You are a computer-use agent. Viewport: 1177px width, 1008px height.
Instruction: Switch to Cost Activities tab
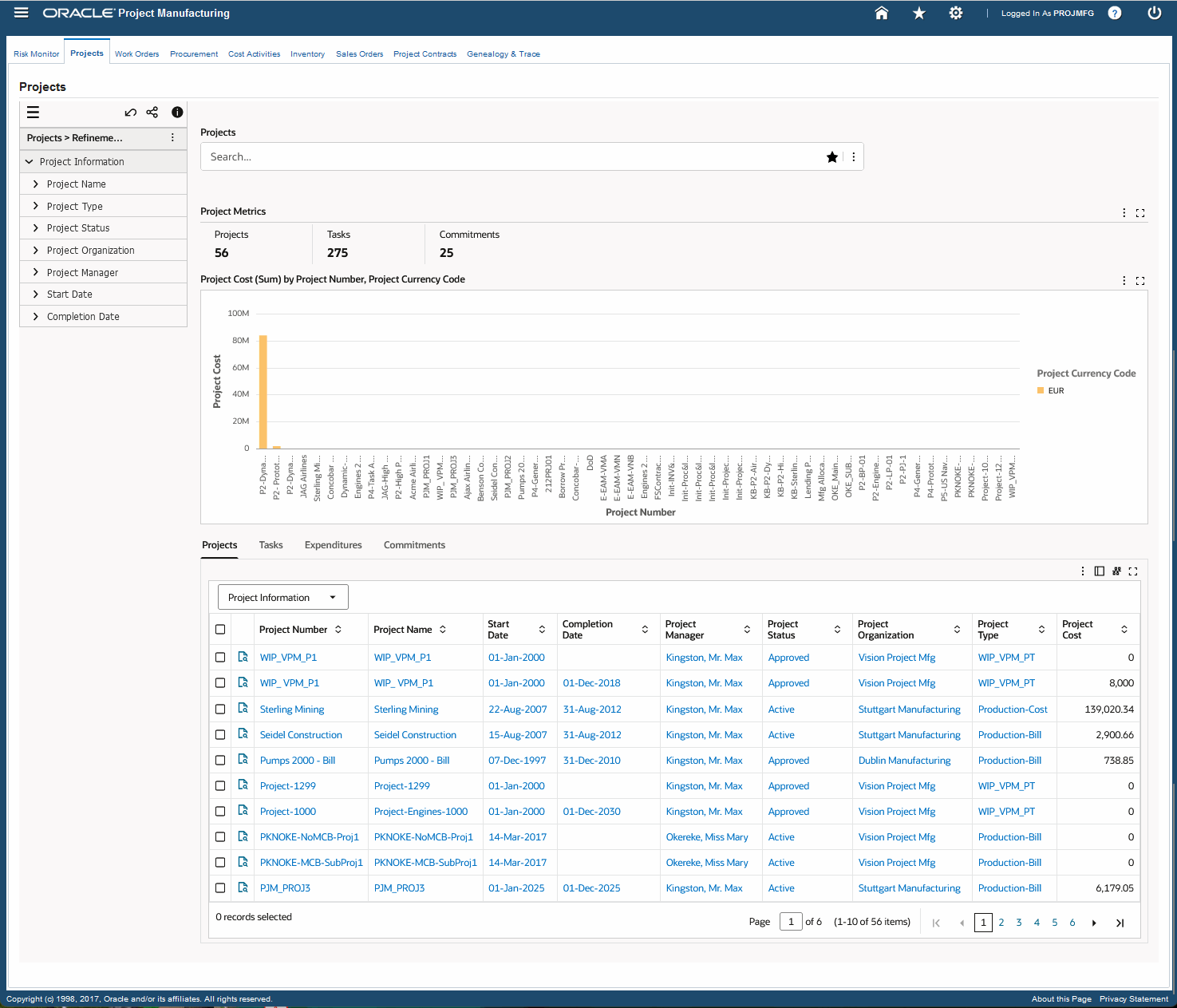point(255,54)
